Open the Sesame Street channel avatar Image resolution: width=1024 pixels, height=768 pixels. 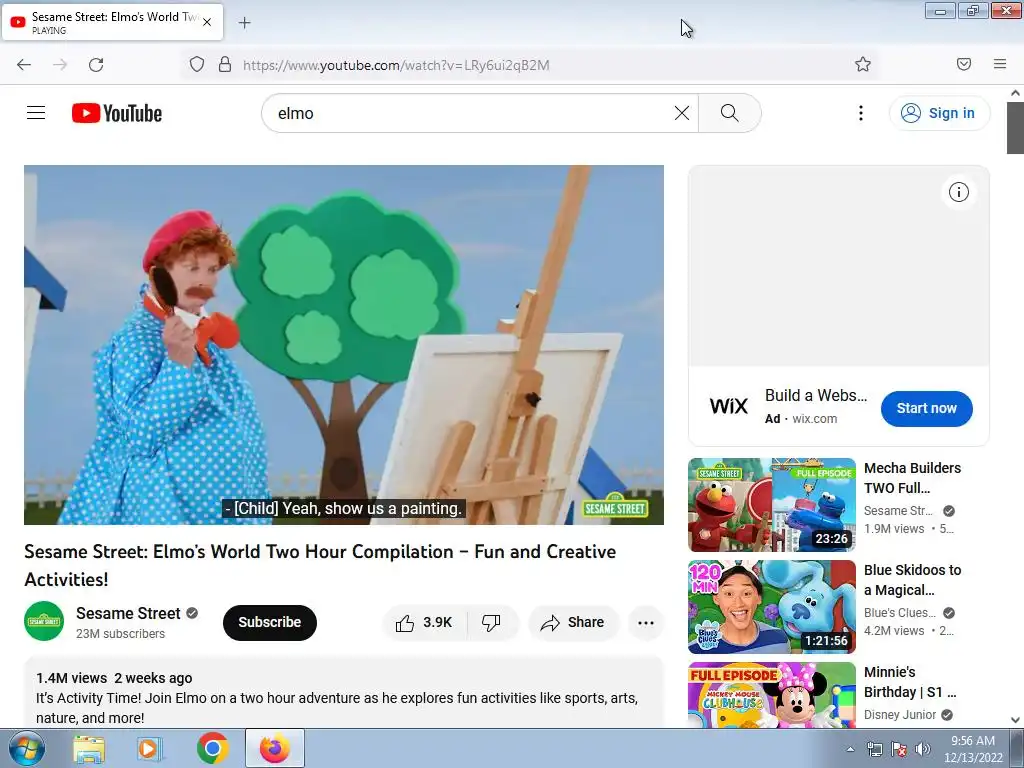point(44,621)
